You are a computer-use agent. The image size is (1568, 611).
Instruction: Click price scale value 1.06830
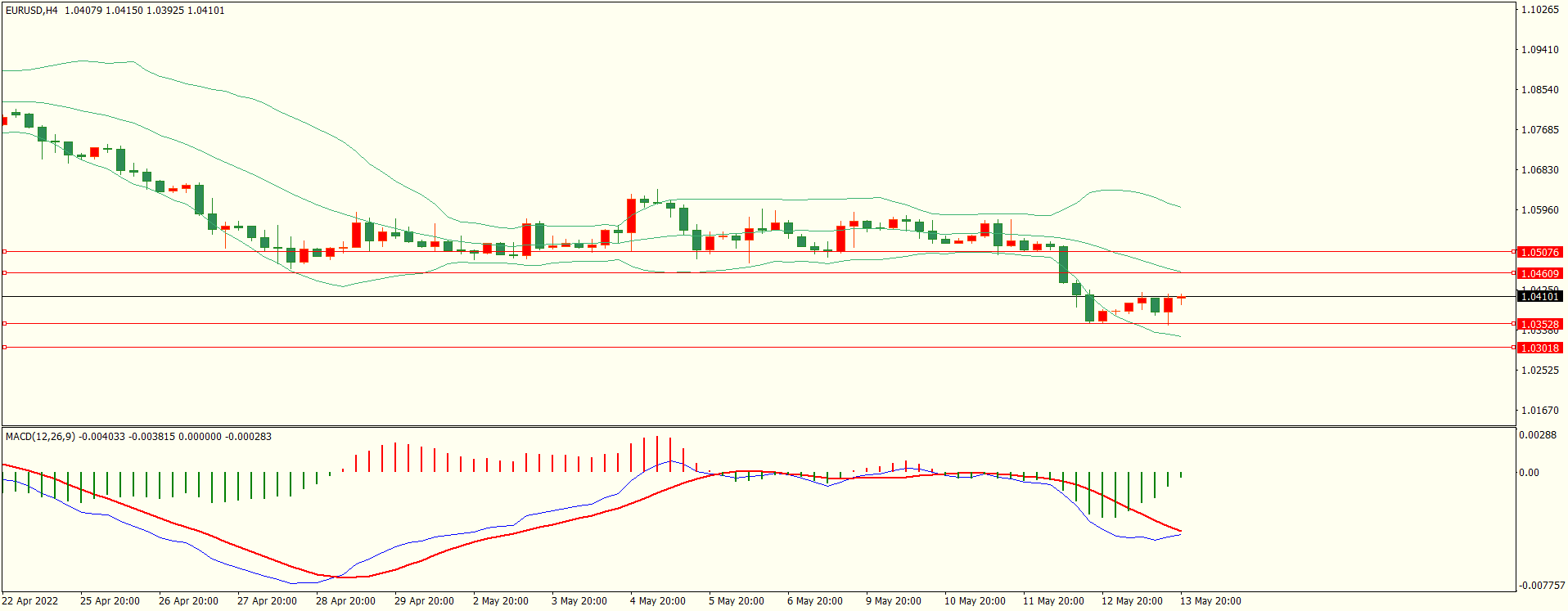1539,170
